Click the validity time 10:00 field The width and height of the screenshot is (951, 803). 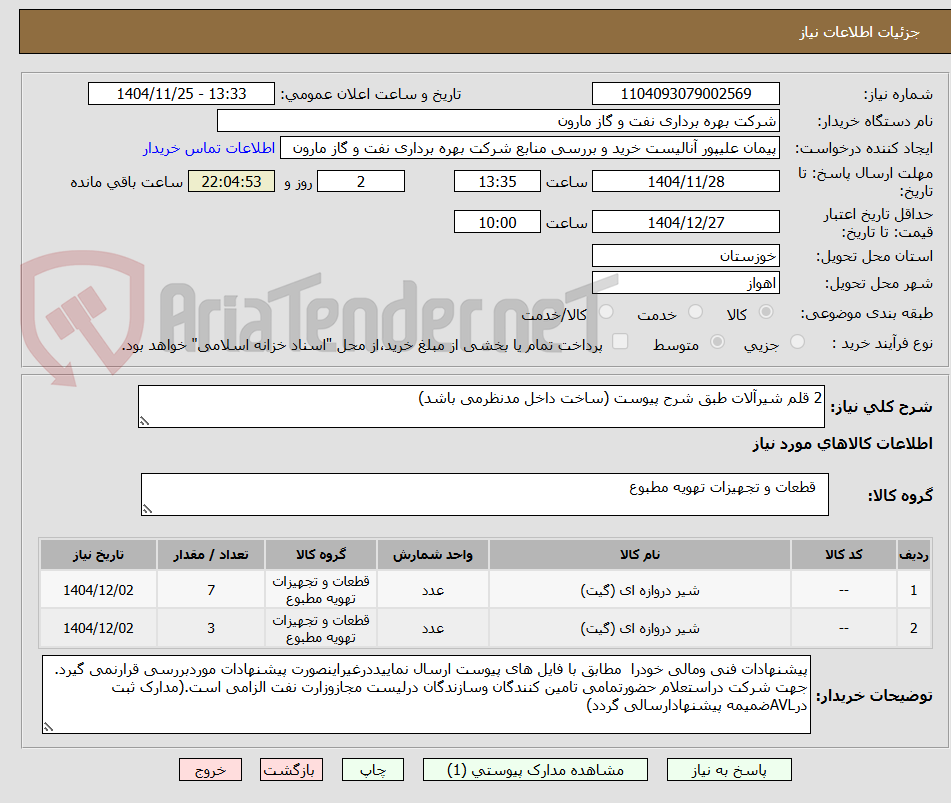tap(497, 222)
